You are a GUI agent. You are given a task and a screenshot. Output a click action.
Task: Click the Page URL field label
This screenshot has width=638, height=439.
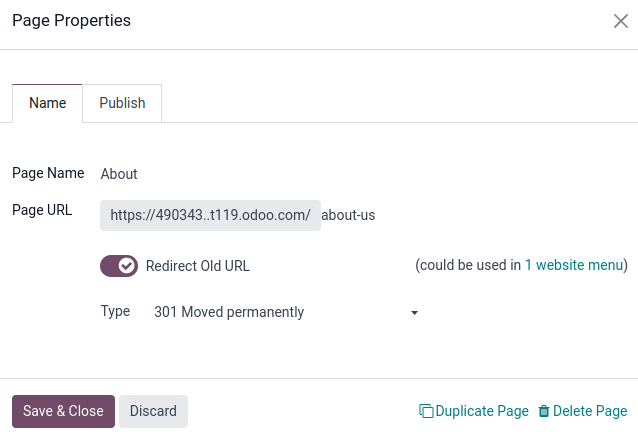pyautogui.click(x=42, y=210)
